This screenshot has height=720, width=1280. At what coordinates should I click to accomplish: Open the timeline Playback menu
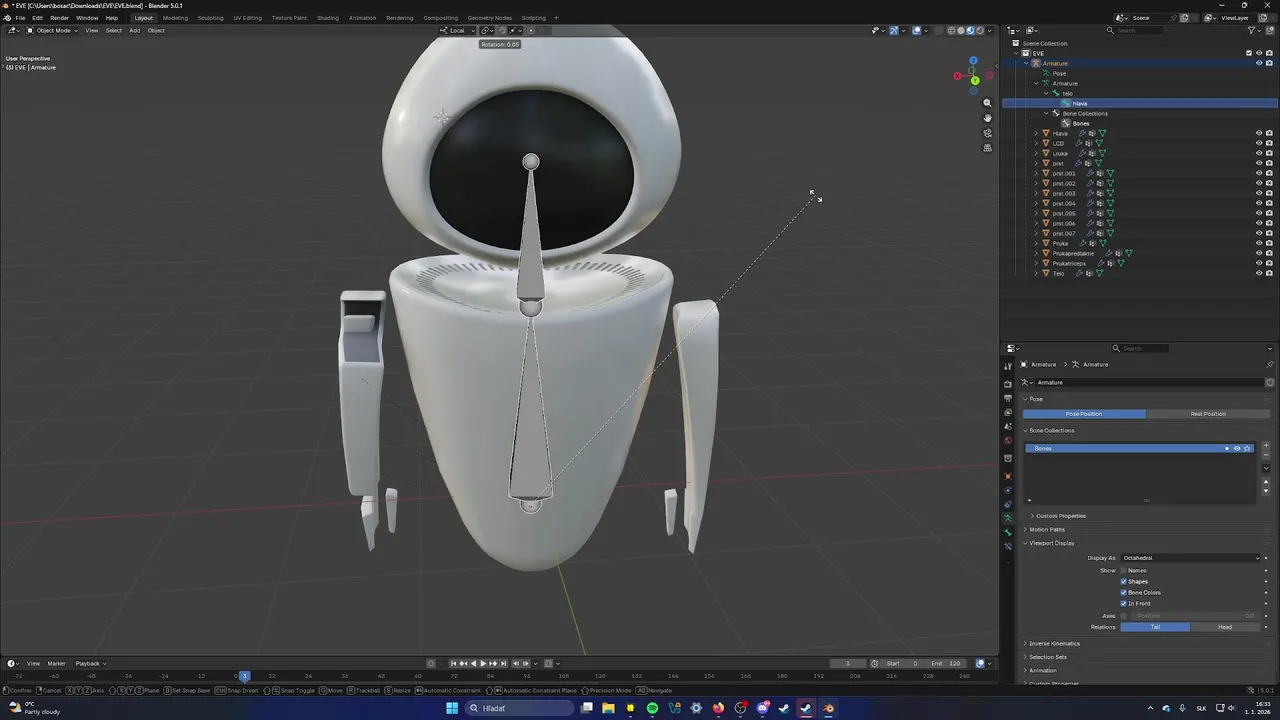pyautogui.click(x=90, y=663)
